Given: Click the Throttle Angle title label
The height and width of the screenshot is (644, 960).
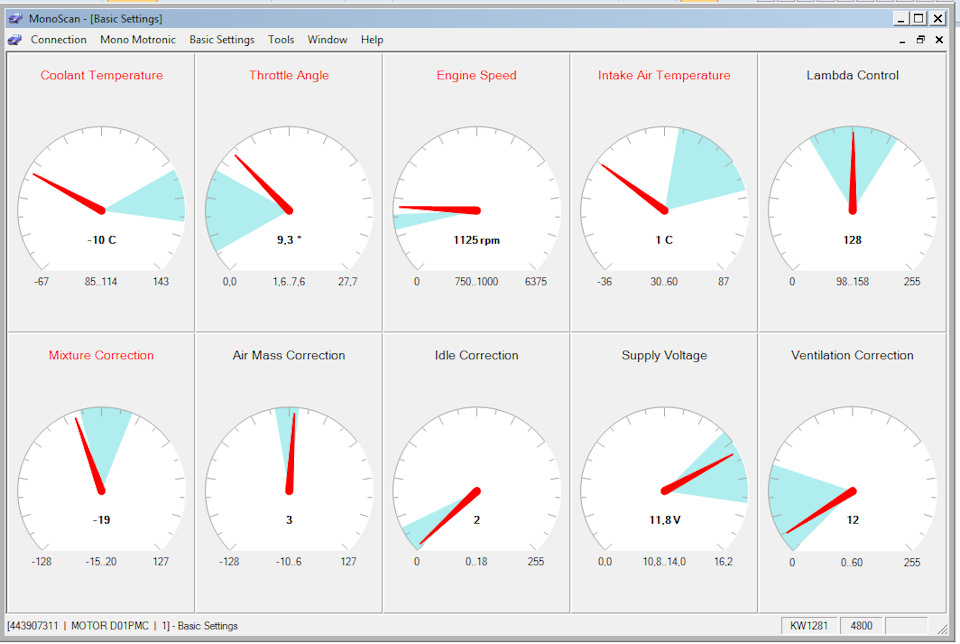Looking at the screenshot, I should pyautogui.click(x=289, y=75).
